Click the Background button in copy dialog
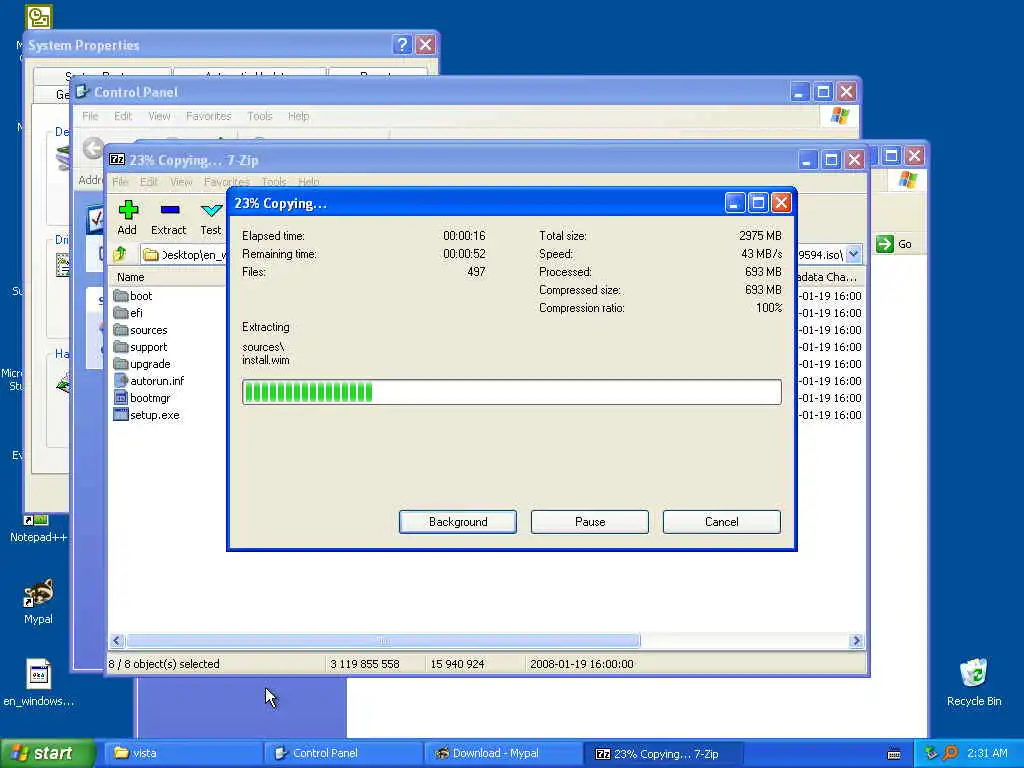 pyautogui.click(x=458, y=522)
